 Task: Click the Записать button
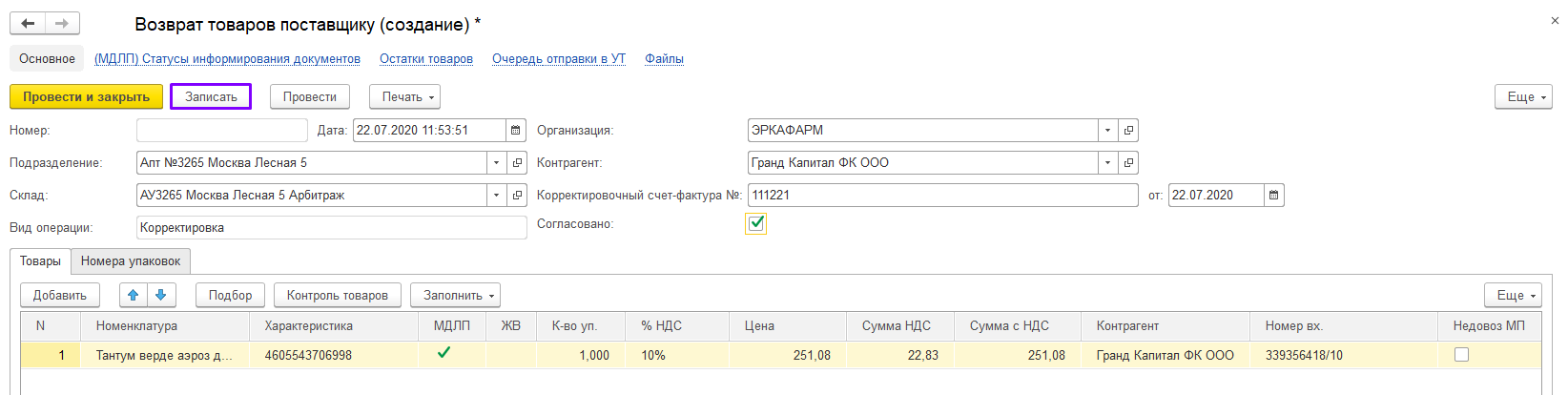pyautogui.click(x=211, y=97)
